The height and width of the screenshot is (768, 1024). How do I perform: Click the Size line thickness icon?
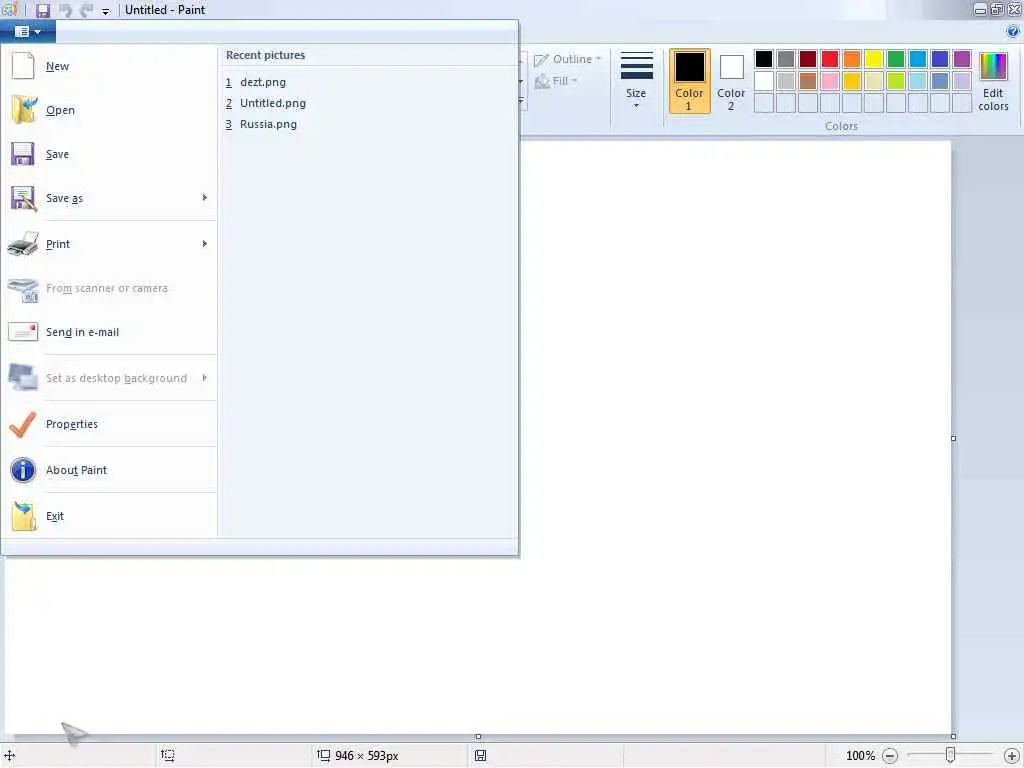pyautogui.click(x=636, y=66)
